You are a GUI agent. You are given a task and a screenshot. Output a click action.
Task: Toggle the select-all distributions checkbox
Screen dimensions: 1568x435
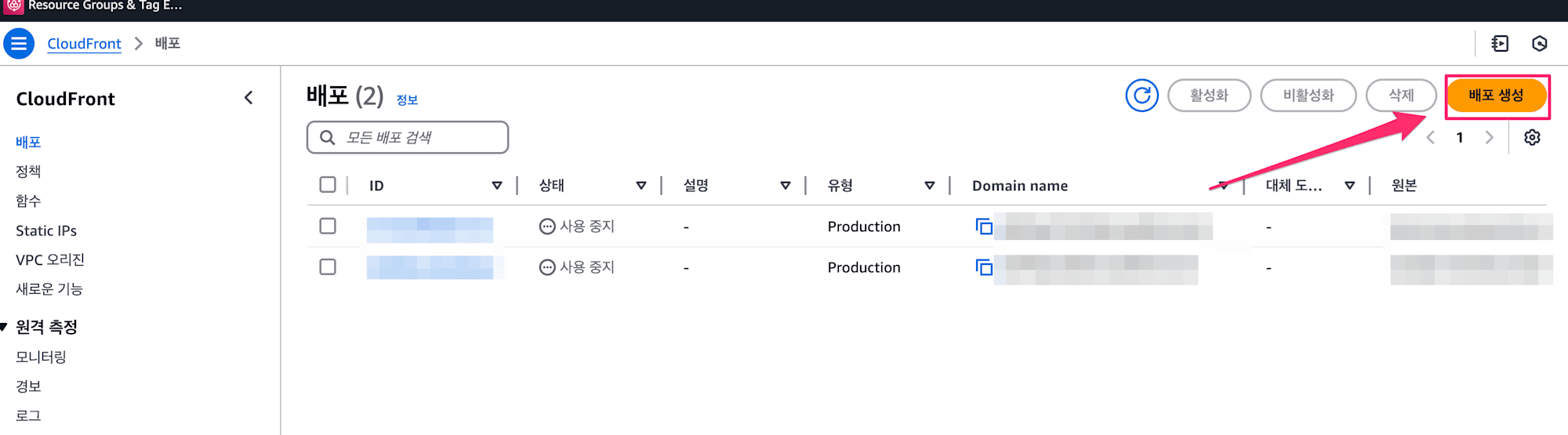click(328, 185)
